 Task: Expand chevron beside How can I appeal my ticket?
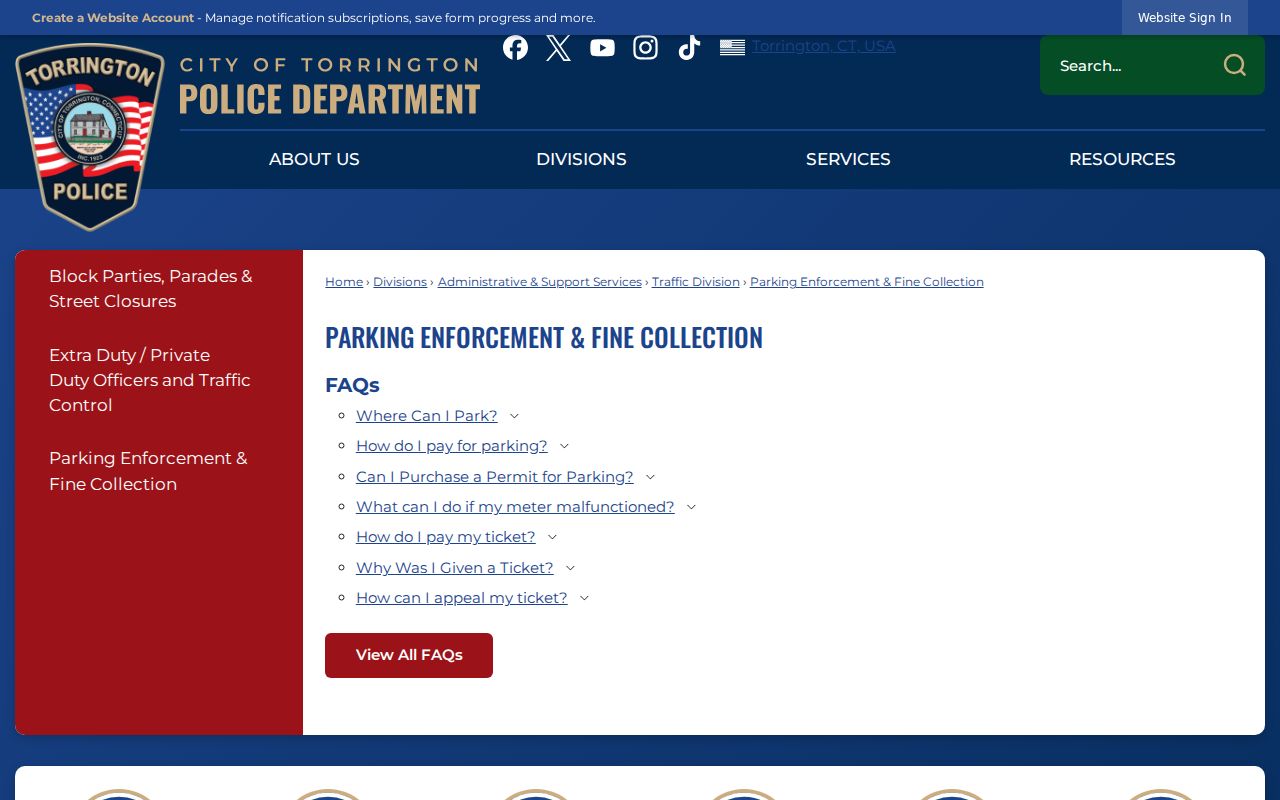584,598
